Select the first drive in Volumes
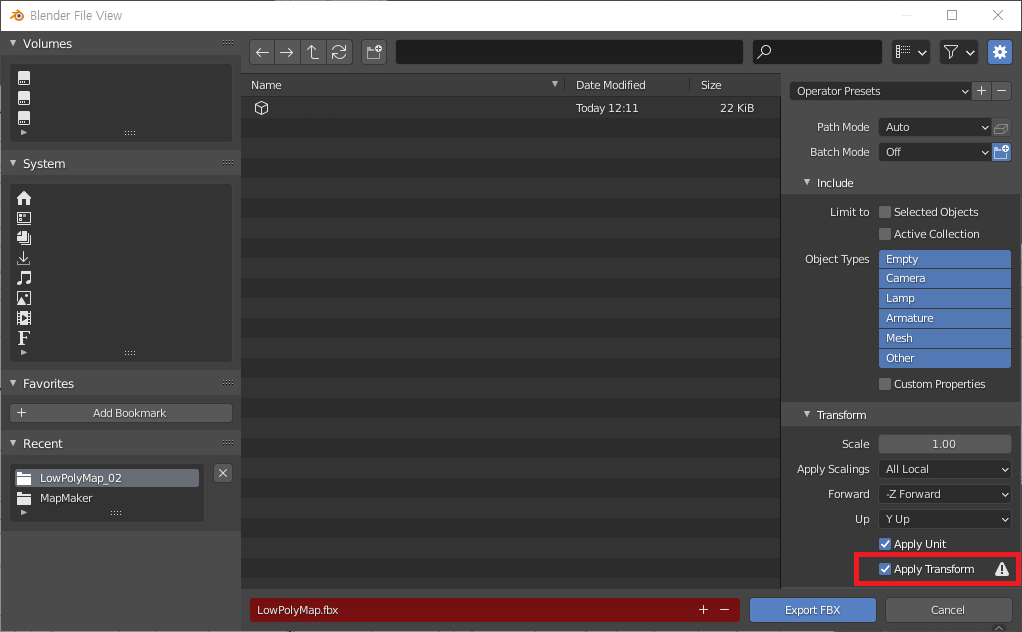The image size is (1022, 632). click(x=24, y=78)
